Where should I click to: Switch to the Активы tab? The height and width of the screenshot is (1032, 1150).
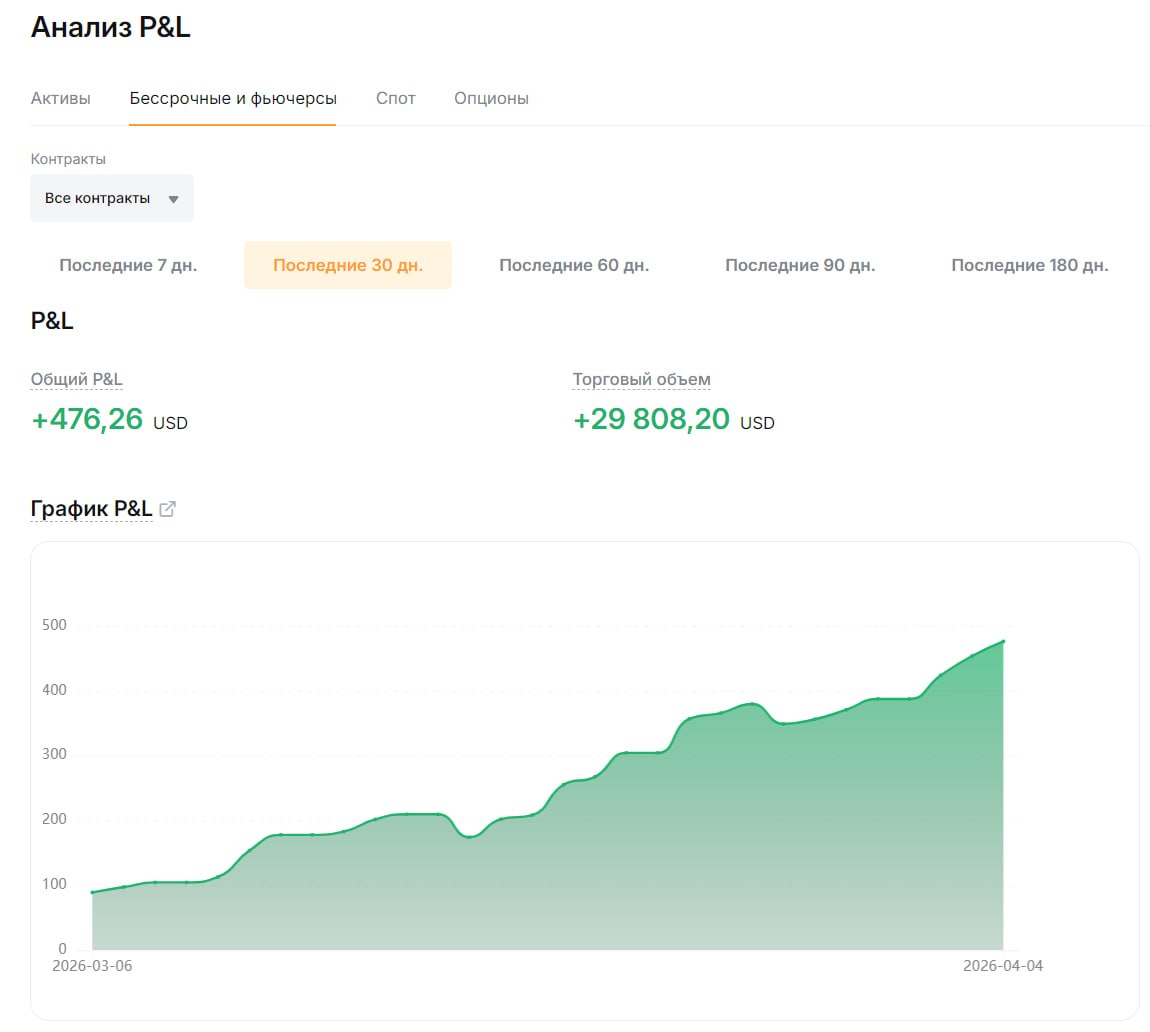click(61, 98)
